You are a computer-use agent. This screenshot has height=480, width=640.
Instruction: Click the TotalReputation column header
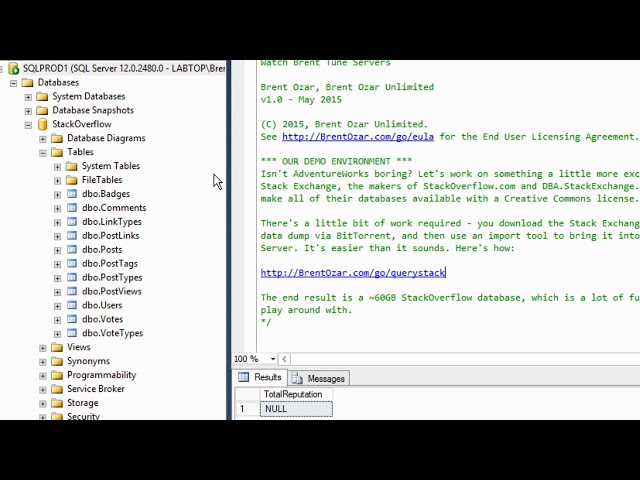pyautogui.click(x=296, y=394)
